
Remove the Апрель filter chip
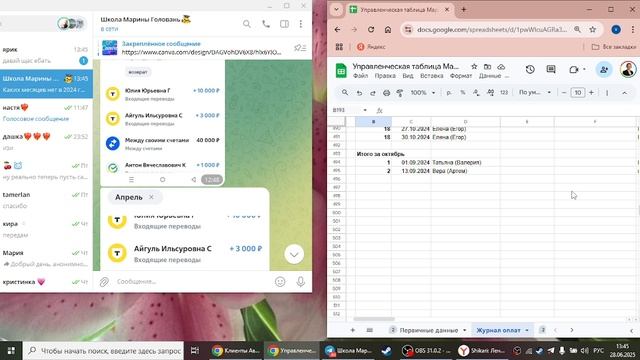pos(151,197)
